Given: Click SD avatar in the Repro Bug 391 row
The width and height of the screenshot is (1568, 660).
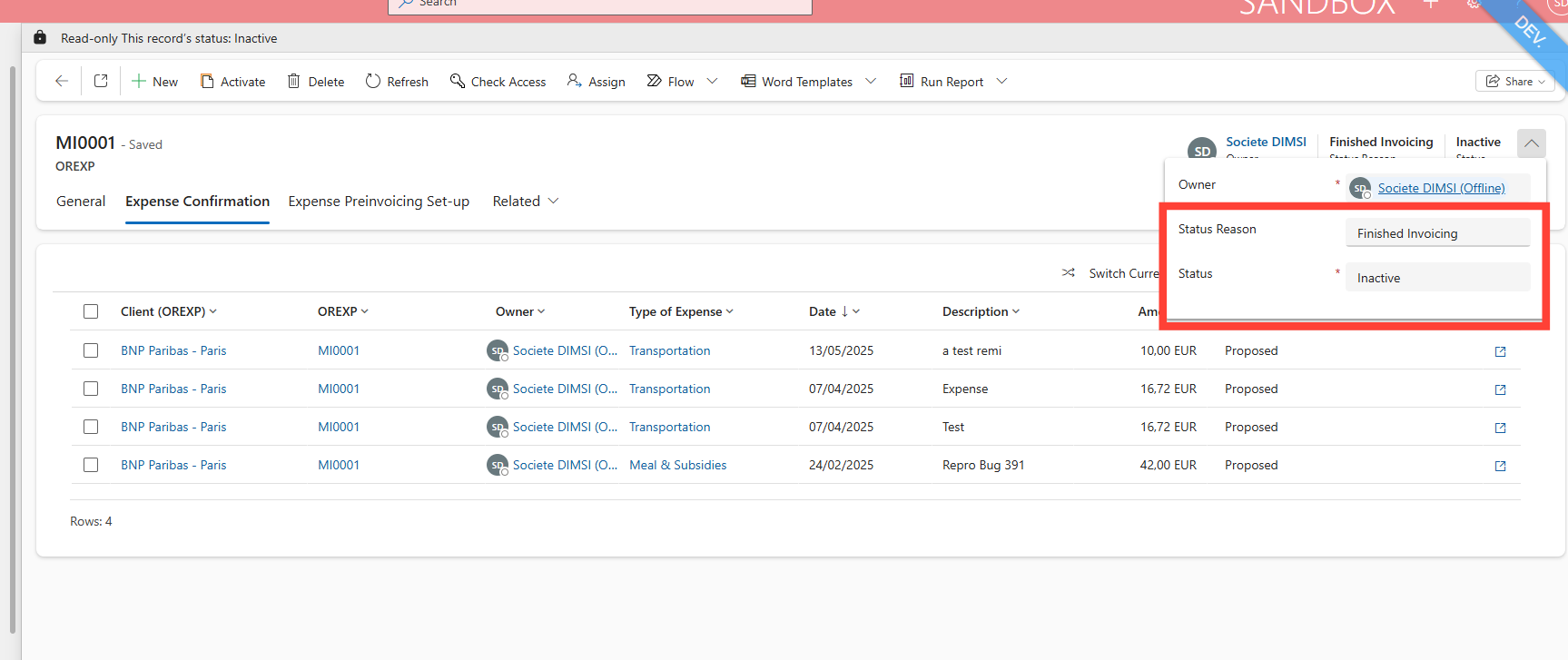Looking at the screenshot, I should pyautogui.click(x=498, y=465).
